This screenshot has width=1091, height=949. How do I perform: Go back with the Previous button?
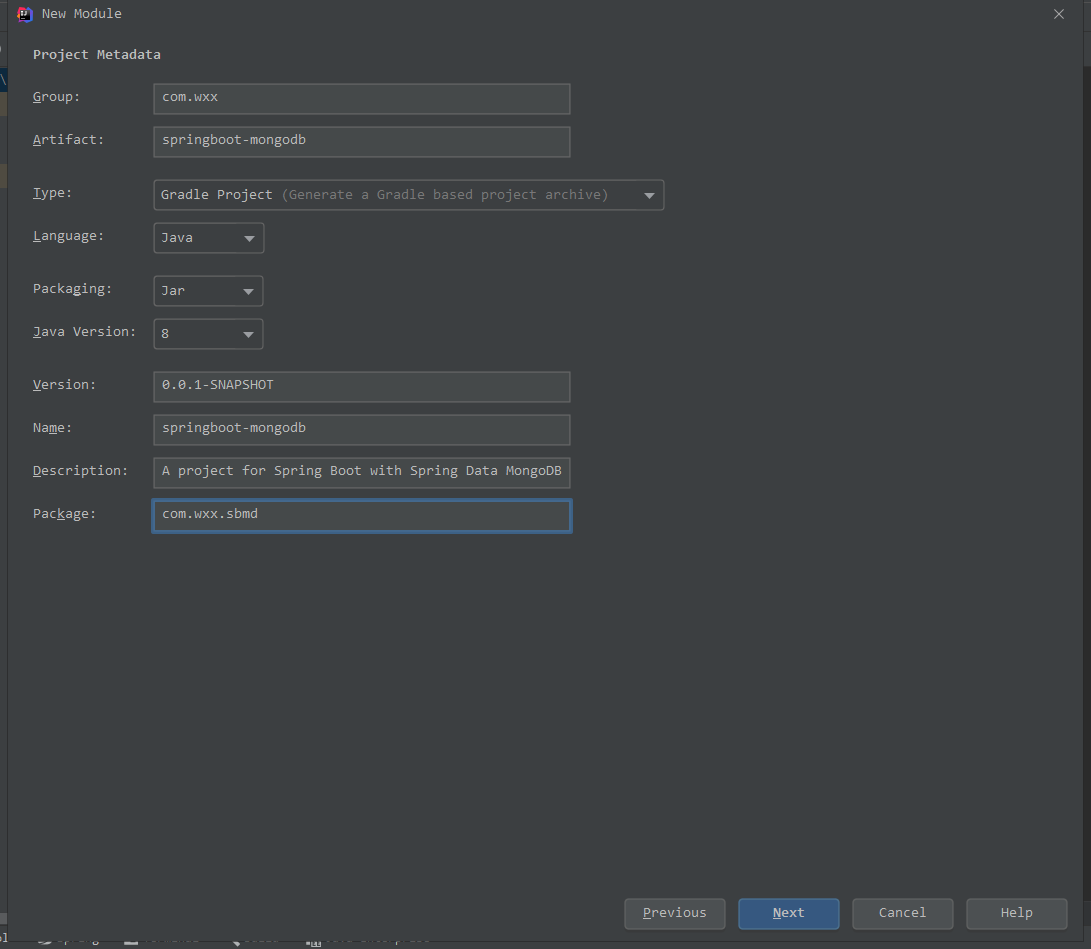click(x=675, y=914)
